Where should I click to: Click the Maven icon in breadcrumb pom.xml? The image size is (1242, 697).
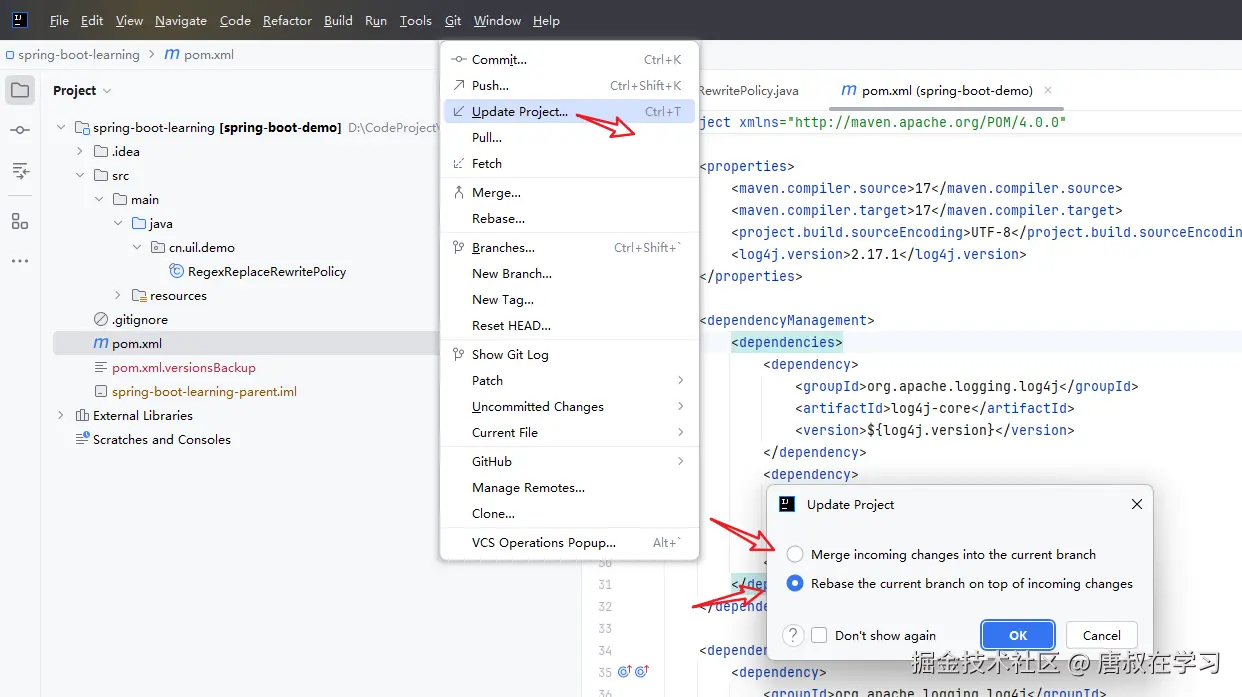pos(172,55)
